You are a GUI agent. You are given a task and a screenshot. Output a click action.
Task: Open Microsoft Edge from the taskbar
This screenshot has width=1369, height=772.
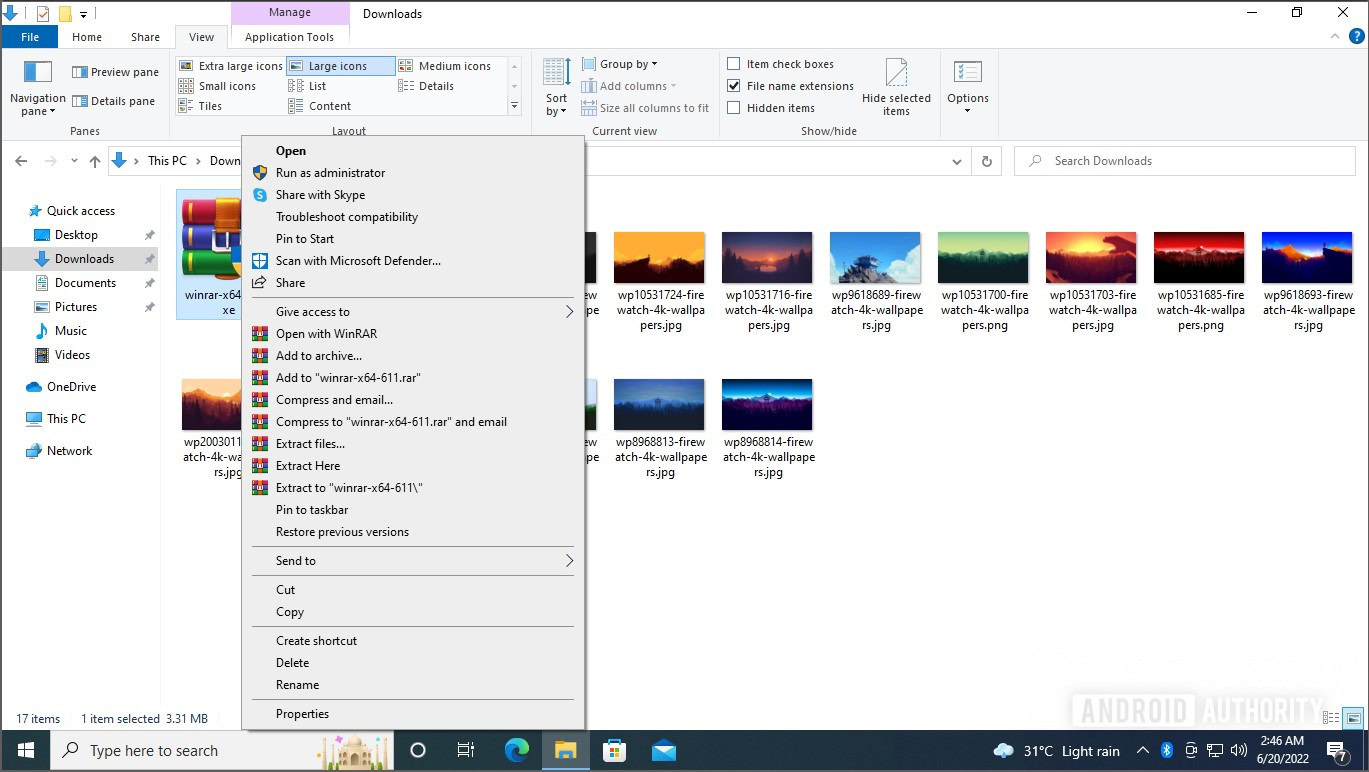pos(516,750)
